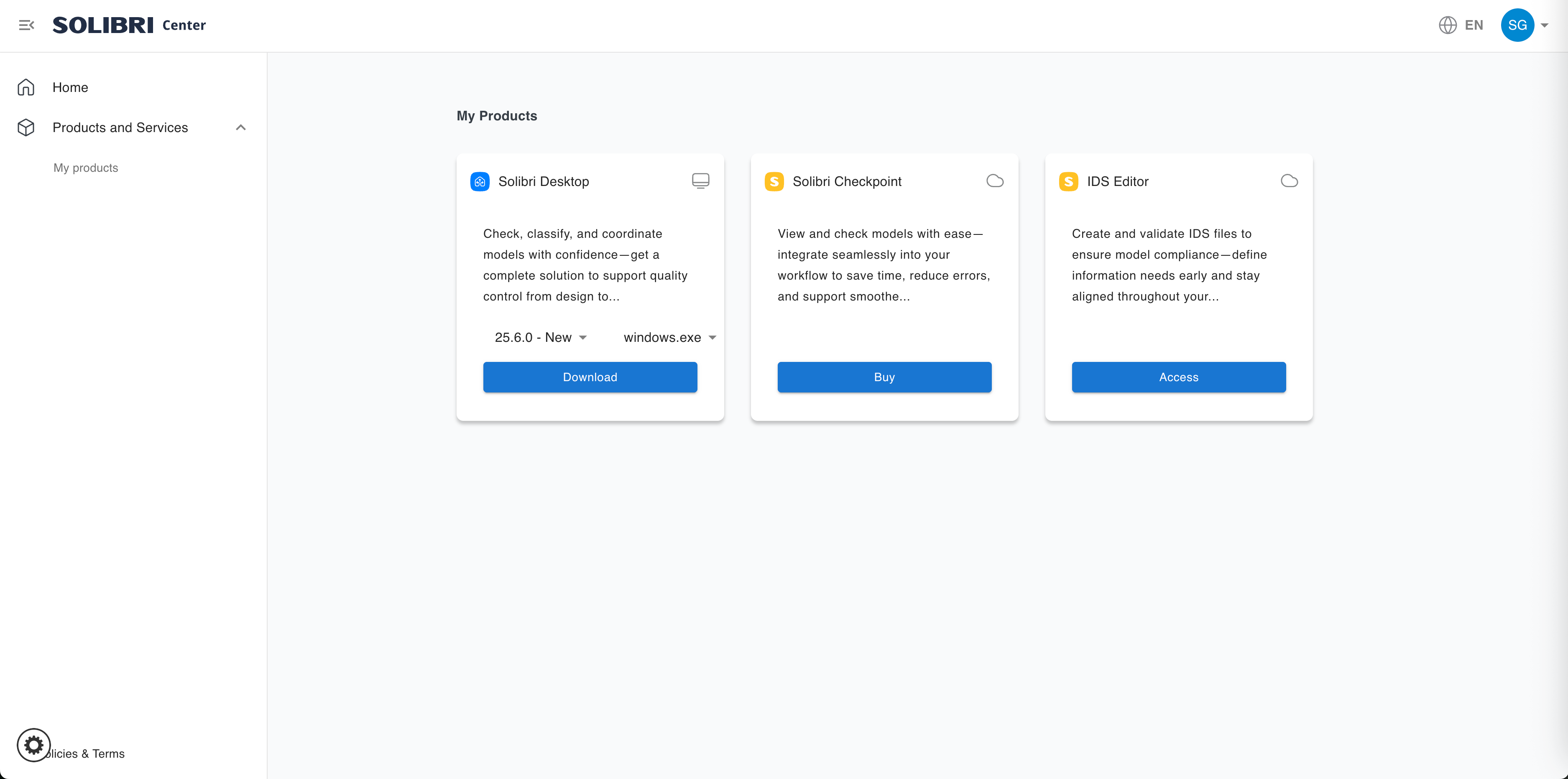Open the windows.exe installer type dropdown
This screenshot has height=779, width=1568.
(669, 337)
